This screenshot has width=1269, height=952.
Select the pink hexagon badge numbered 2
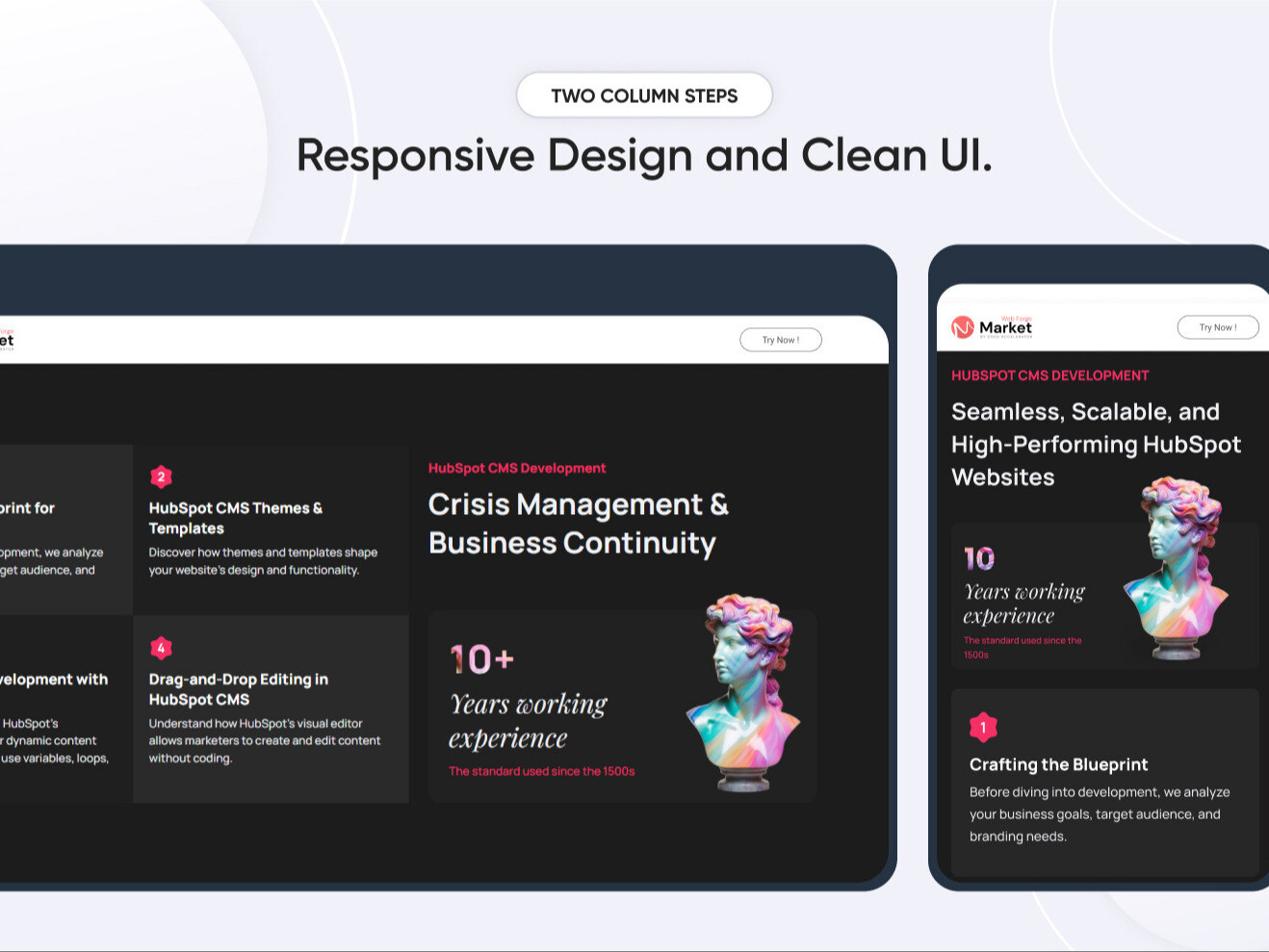pos(161,476)
